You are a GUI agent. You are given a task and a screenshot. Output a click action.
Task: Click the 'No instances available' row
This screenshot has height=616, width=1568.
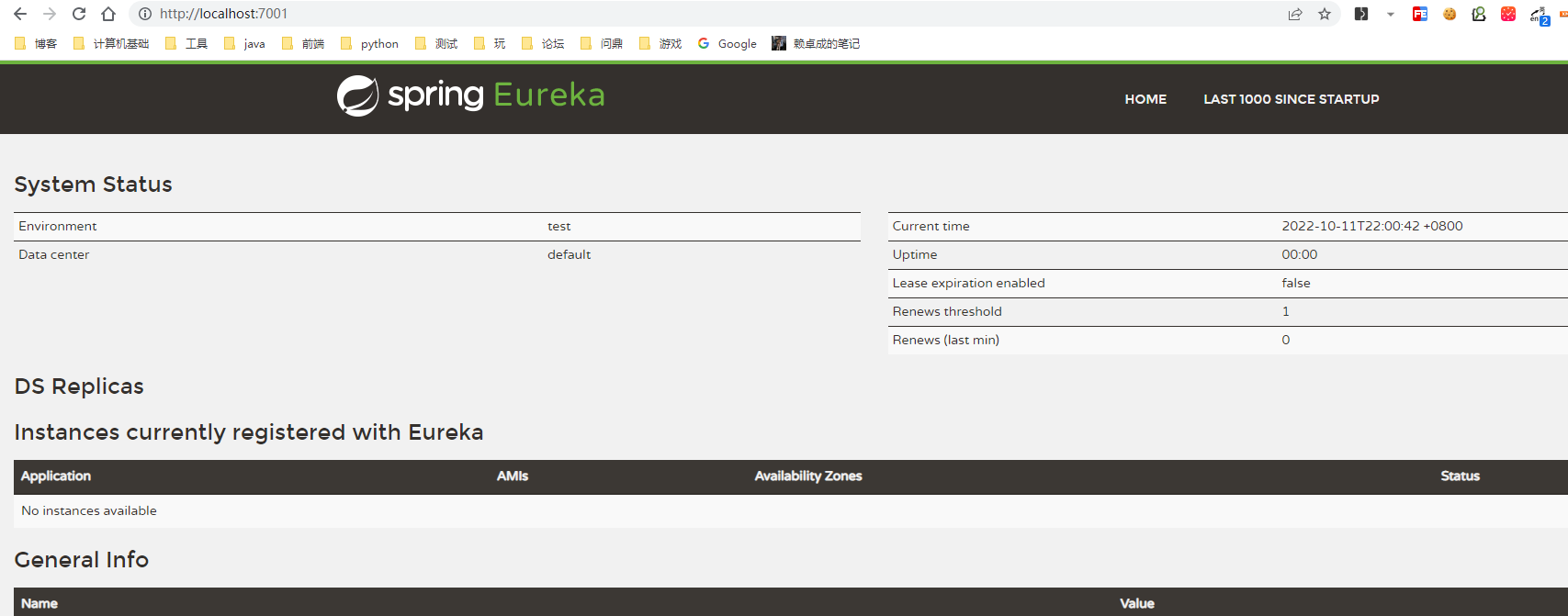791,510
